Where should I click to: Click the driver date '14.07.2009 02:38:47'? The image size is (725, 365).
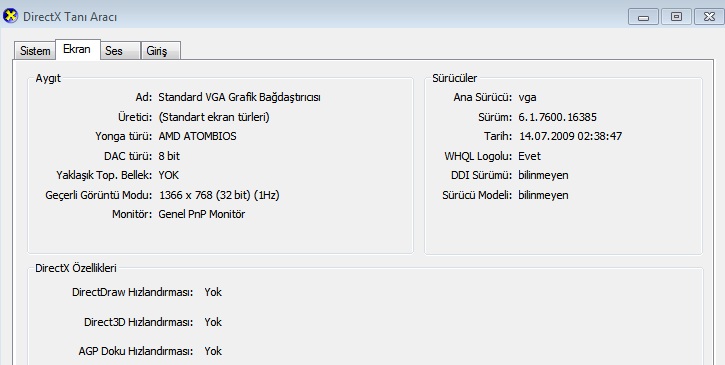click(570, 136)
